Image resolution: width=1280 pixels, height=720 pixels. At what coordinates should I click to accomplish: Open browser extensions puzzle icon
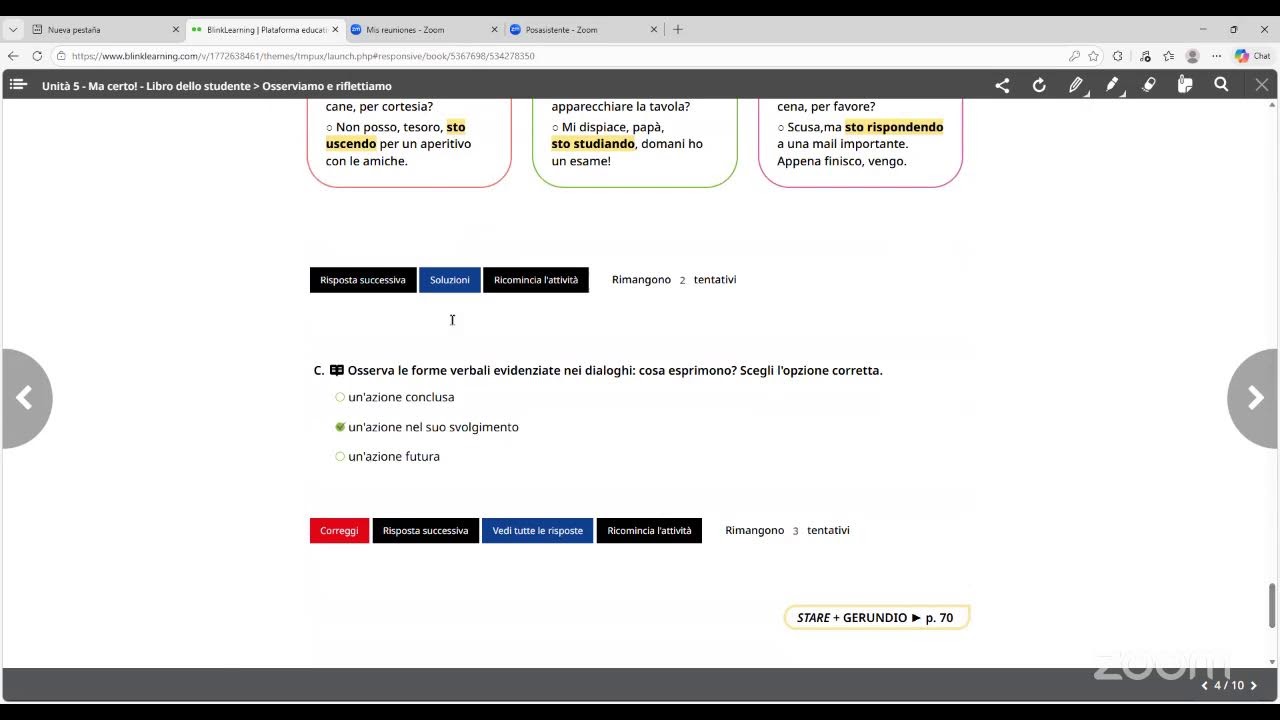click(x=1118, y=56)
